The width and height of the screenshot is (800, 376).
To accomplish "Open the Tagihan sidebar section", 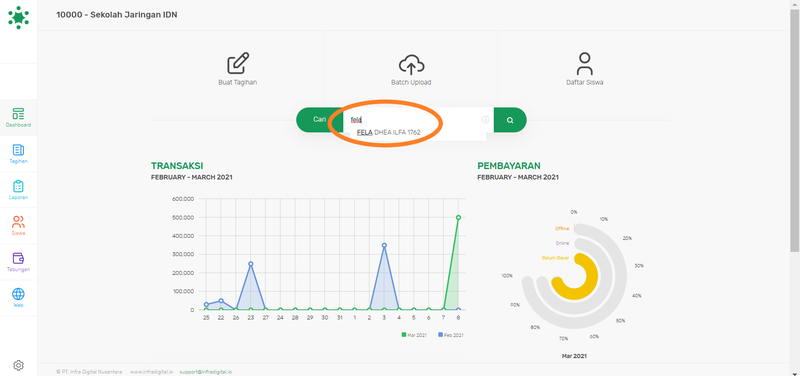I will (18, 154).
